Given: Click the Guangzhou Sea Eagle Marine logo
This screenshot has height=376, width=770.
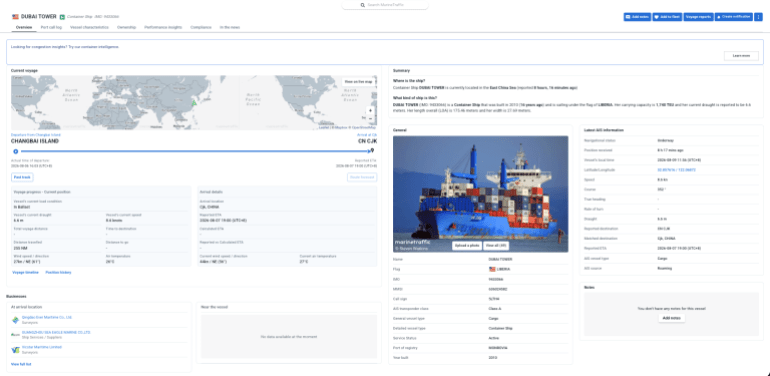Looking at the screenshot, I should point(16,335).
